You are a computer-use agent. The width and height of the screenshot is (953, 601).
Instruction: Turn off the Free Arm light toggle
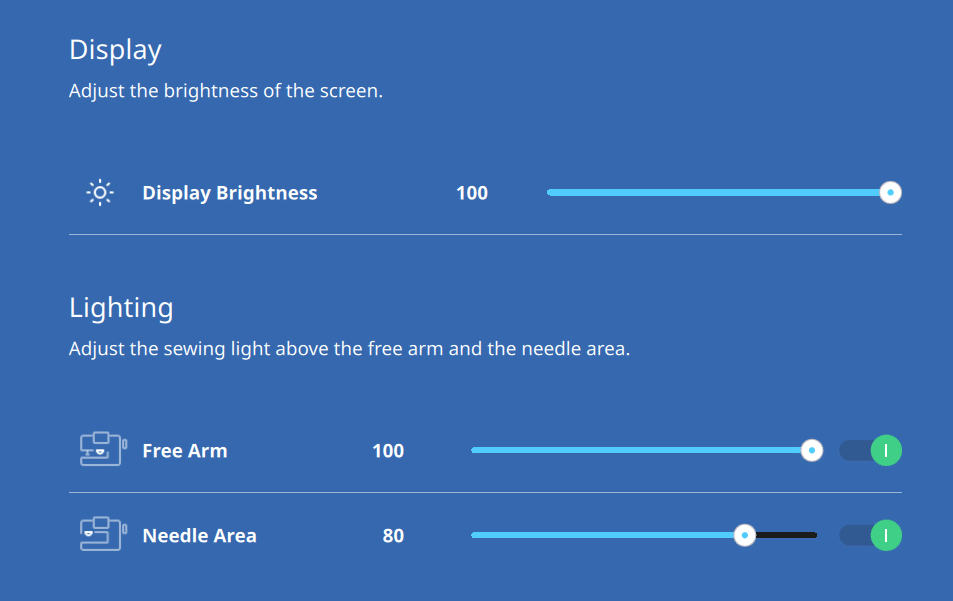pos(870,451)
